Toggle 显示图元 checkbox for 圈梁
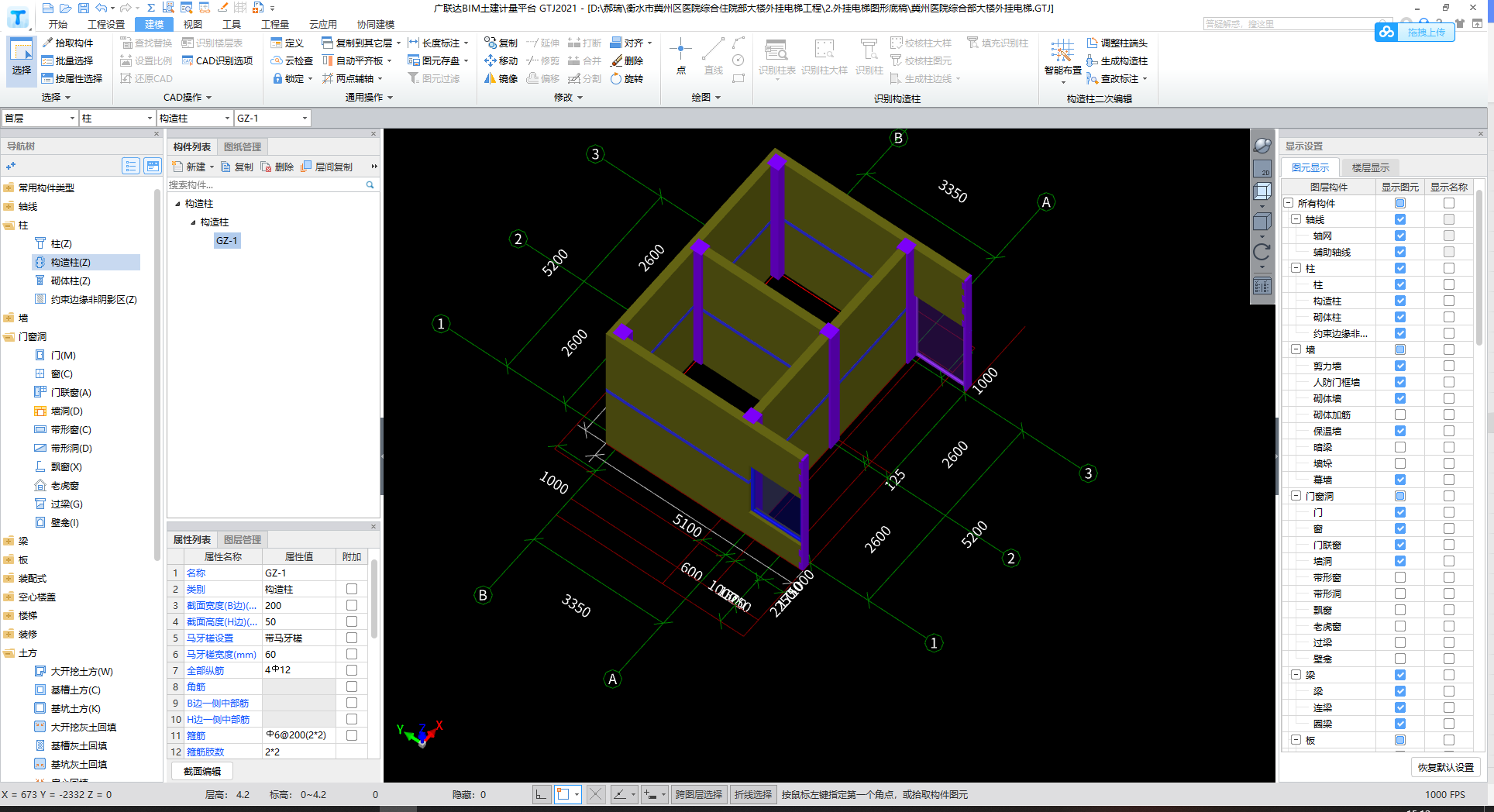1494x812 pixels. (x=1400, y=724)
